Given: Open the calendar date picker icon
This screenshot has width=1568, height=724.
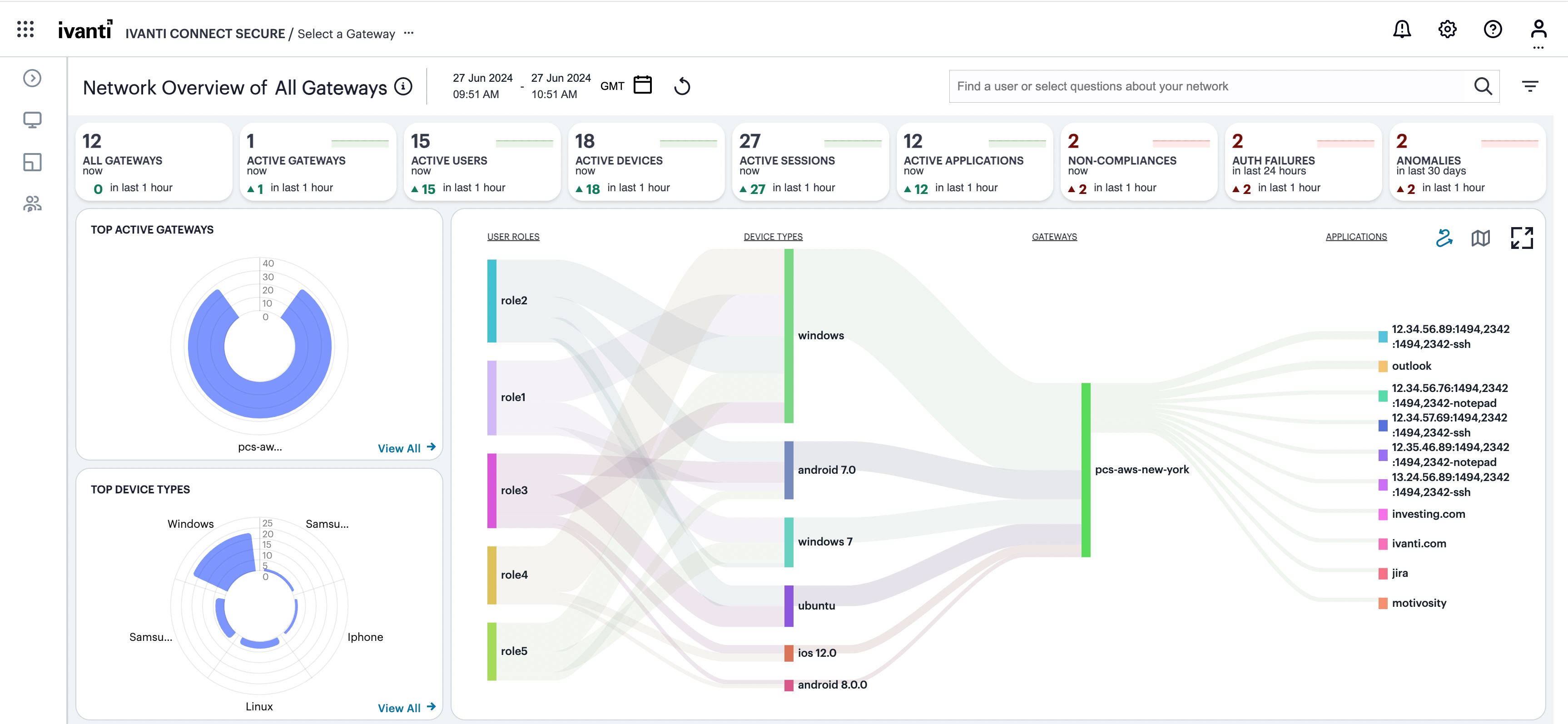Looking at the screenshot, I should coord(643,84).
